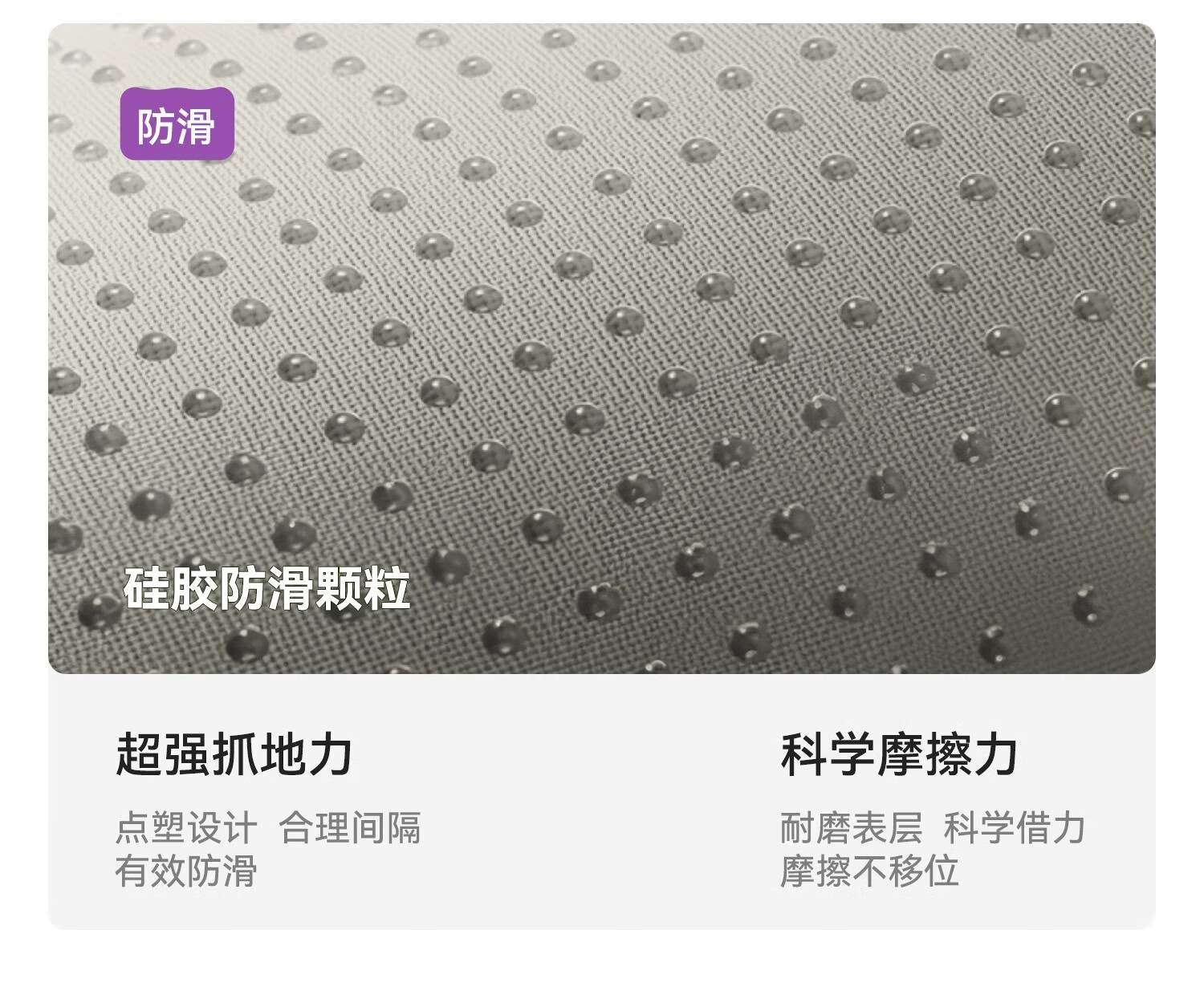
Task: Click the 抓地力 part of left heading
Action: [x=283, y=754]
